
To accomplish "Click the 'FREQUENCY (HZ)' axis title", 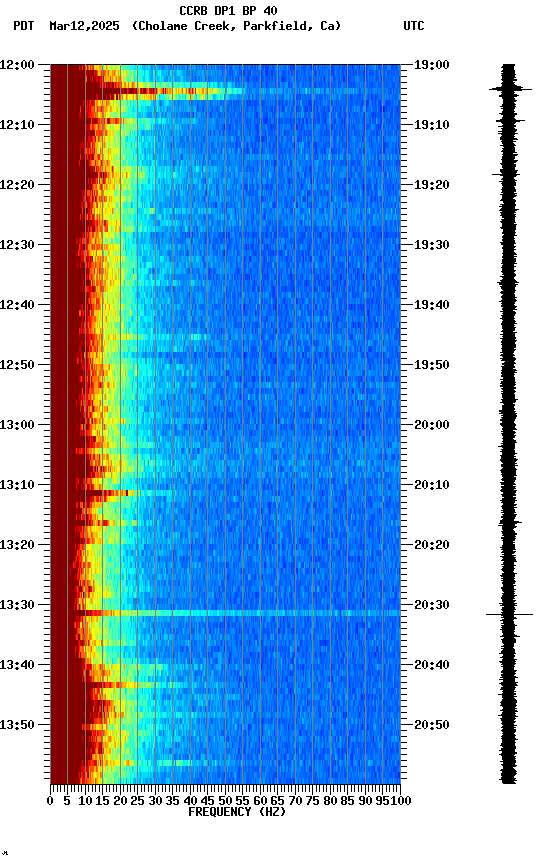I will 237,812.
